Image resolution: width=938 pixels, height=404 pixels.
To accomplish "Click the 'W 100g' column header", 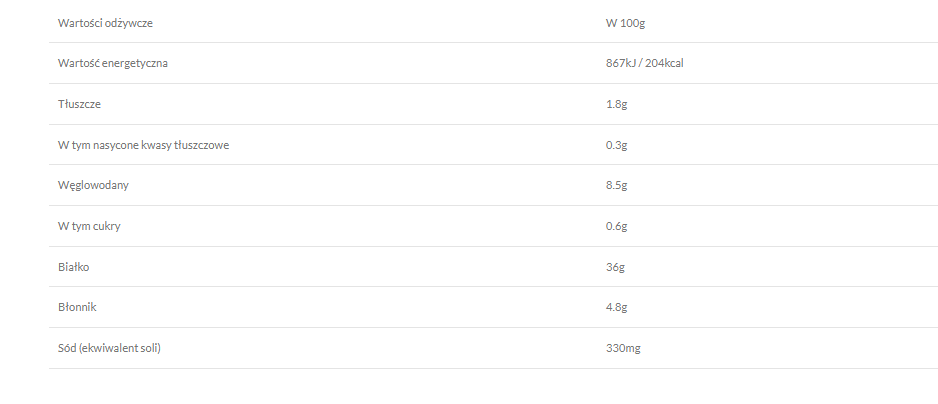I will tap(612, 22).
